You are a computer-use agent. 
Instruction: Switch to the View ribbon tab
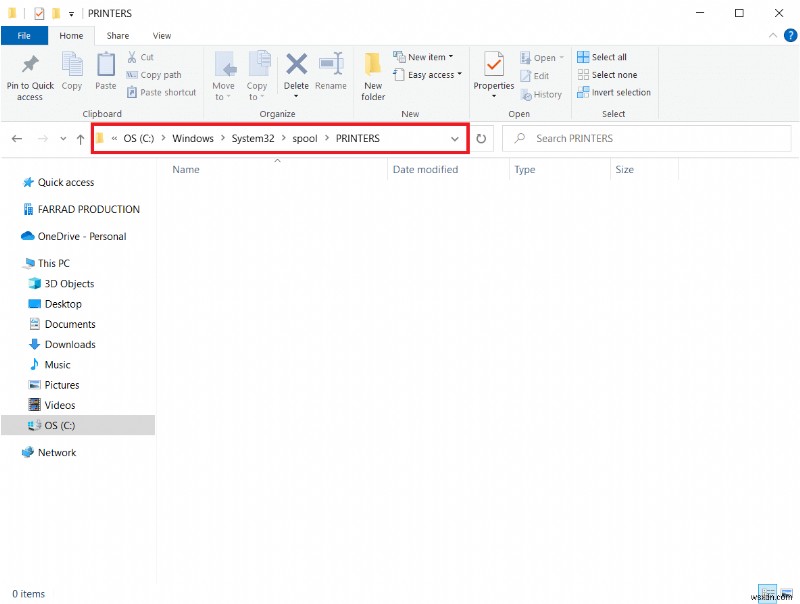[162, 35]
